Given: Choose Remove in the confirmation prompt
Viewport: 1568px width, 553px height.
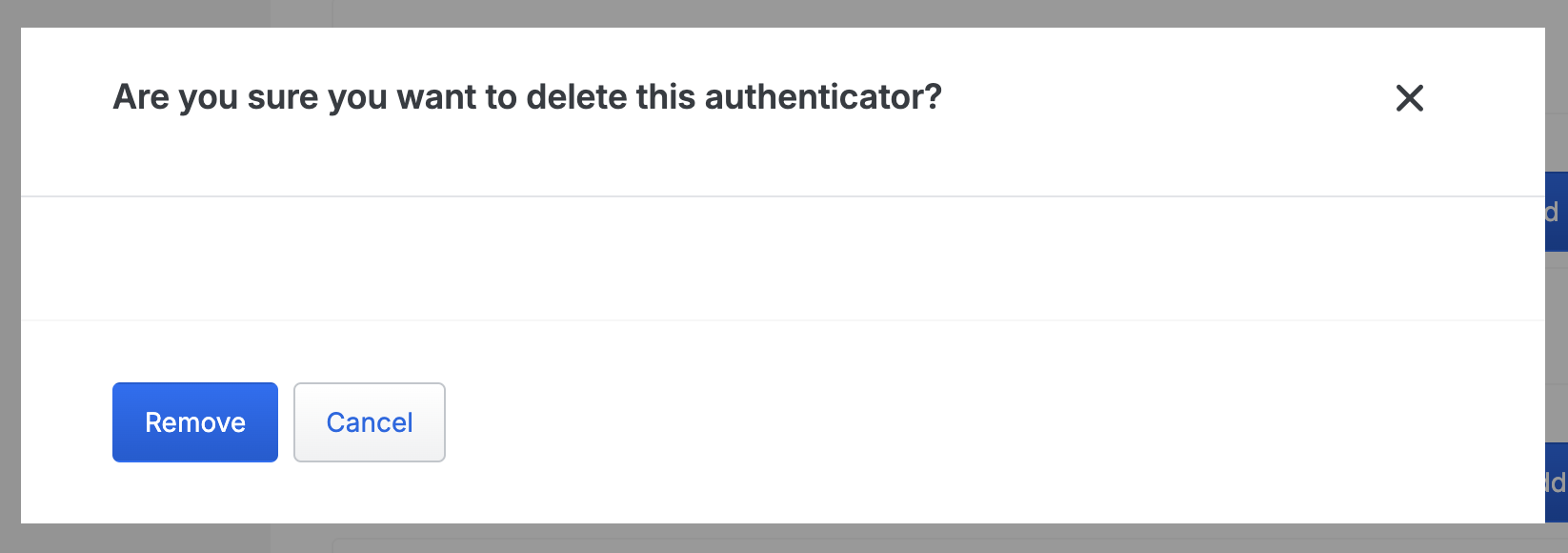Looking at the screenshot, I should [194, 421].
